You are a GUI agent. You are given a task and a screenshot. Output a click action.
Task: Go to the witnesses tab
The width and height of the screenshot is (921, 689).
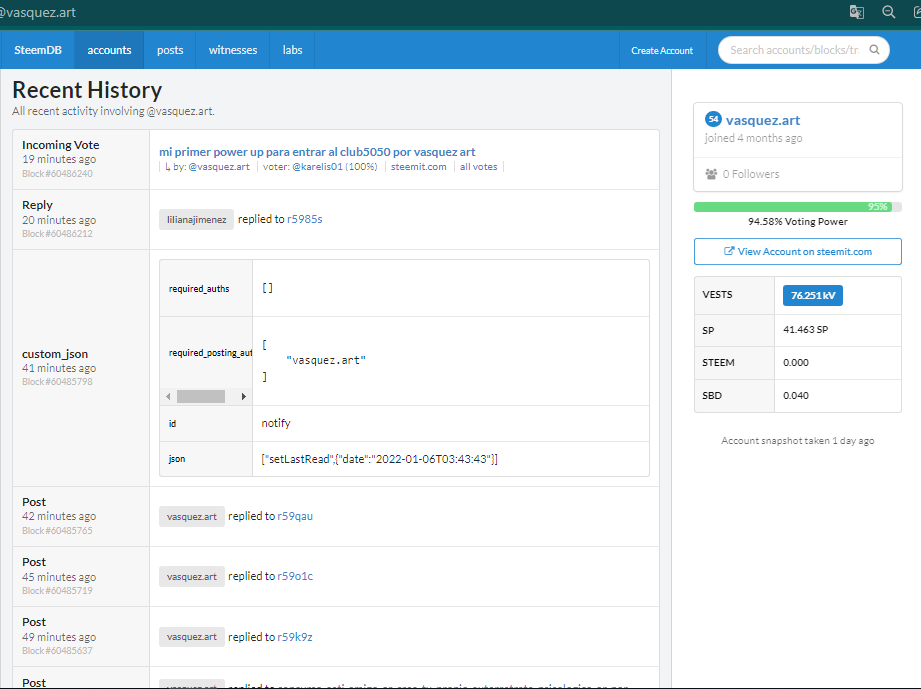tap(233, 50)
